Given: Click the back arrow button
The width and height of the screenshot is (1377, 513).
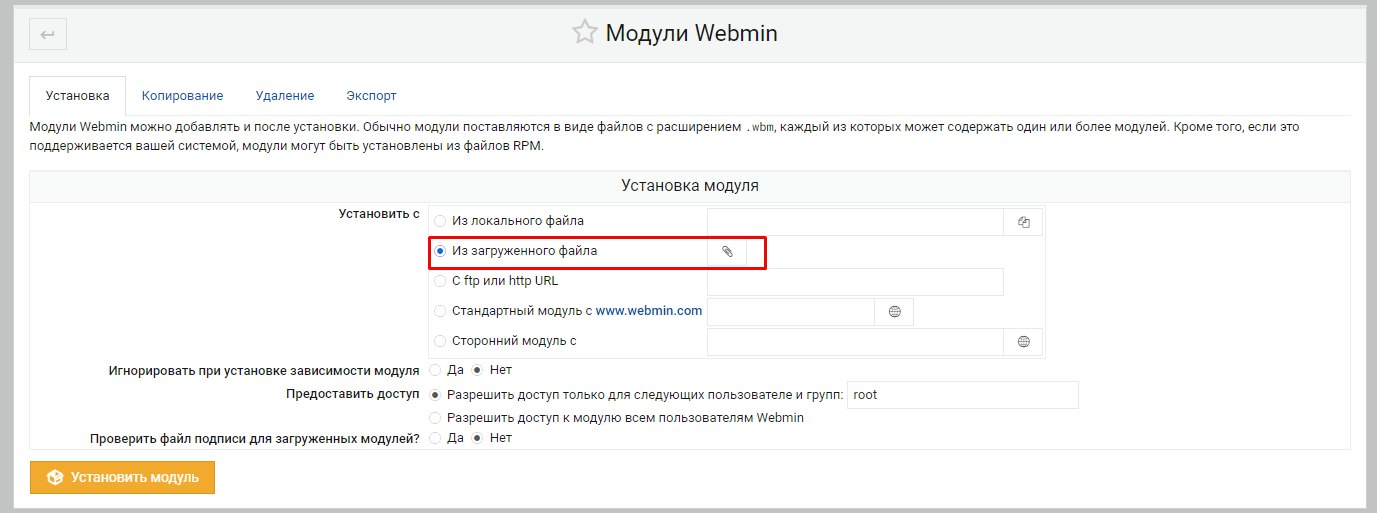Looking at the screenshot, I should [x=48, y=35].
